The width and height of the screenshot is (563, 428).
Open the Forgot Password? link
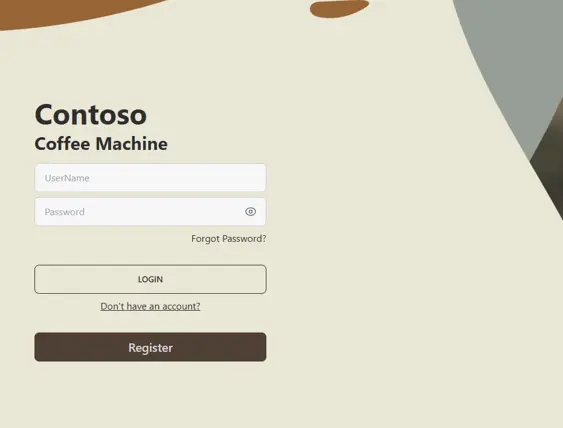(x=229, y=239)
